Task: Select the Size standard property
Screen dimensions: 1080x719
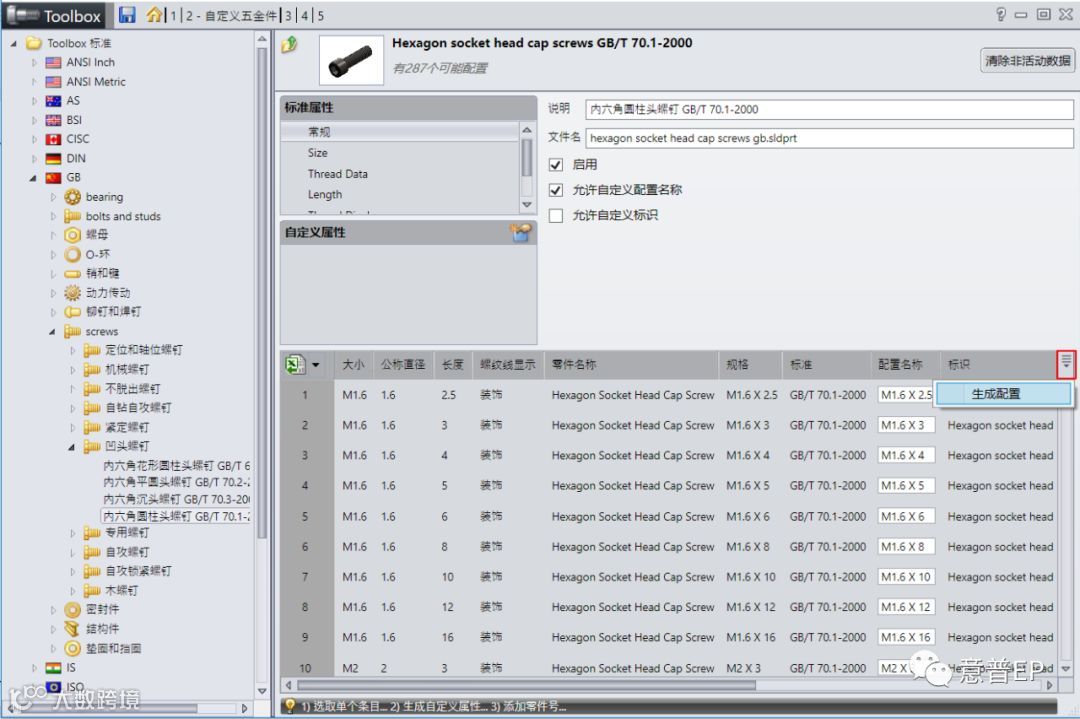Action: click(399, 153)
